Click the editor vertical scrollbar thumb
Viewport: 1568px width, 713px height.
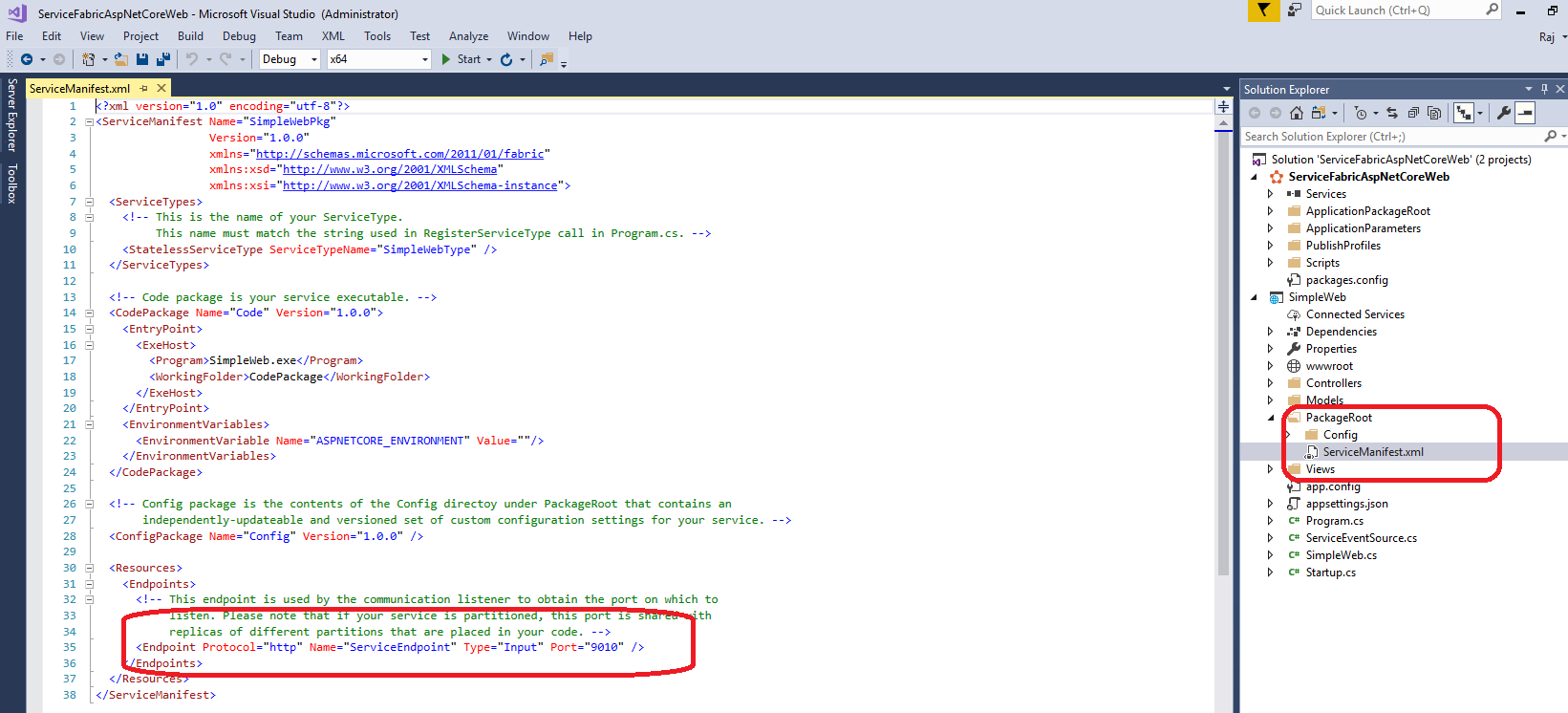pos(1224,355)
